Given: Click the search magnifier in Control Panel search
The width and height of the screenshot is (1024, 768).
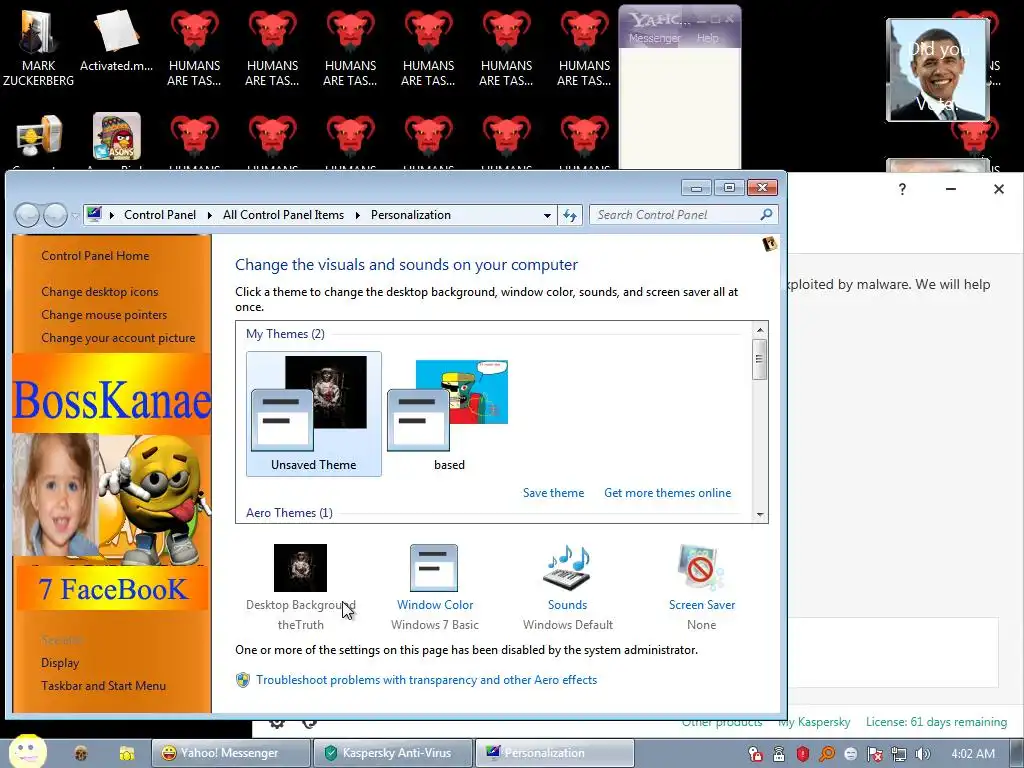Looking at the screenshot, I should tap(766, 214).
